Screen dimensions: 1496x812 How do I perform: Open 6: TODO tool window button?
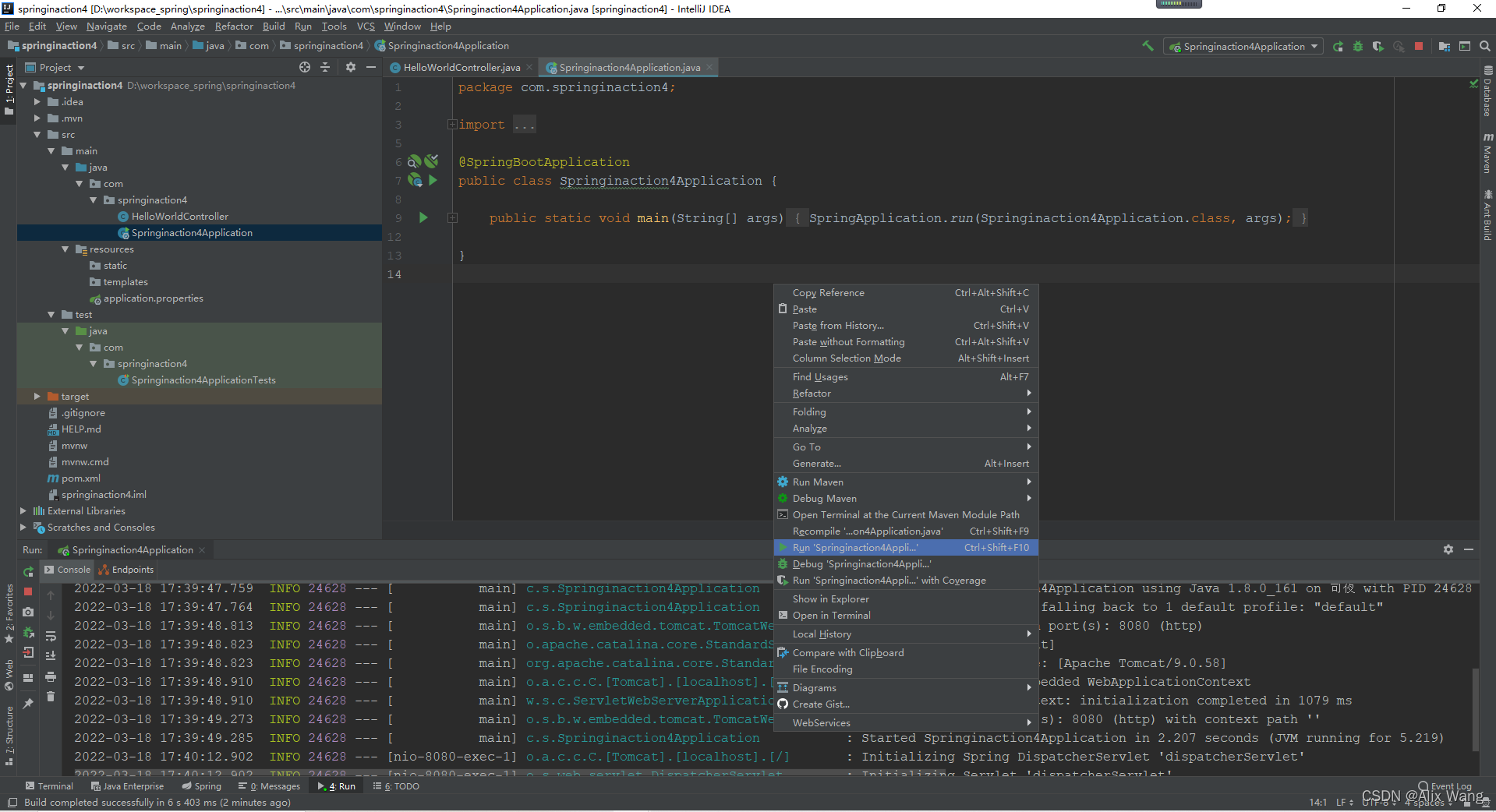tap(396, 786)
